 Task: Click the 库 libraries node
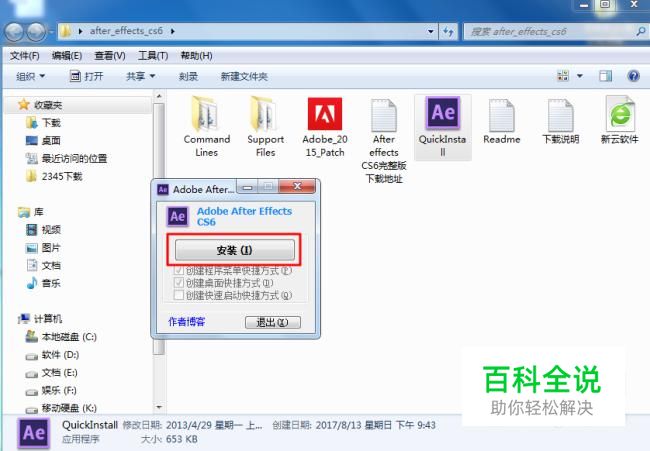31,212
